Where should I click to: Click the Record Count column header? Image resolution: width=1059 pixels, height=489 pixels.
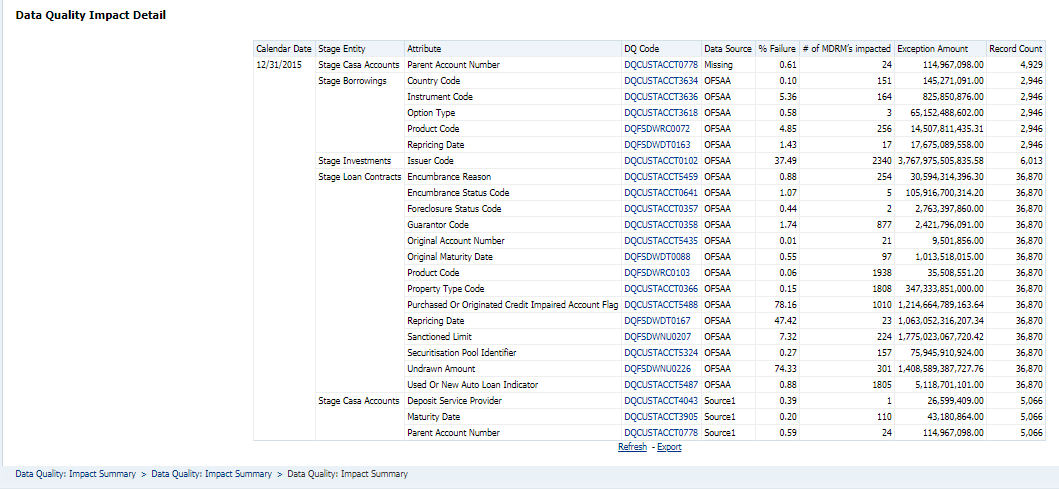[1015, 49]
